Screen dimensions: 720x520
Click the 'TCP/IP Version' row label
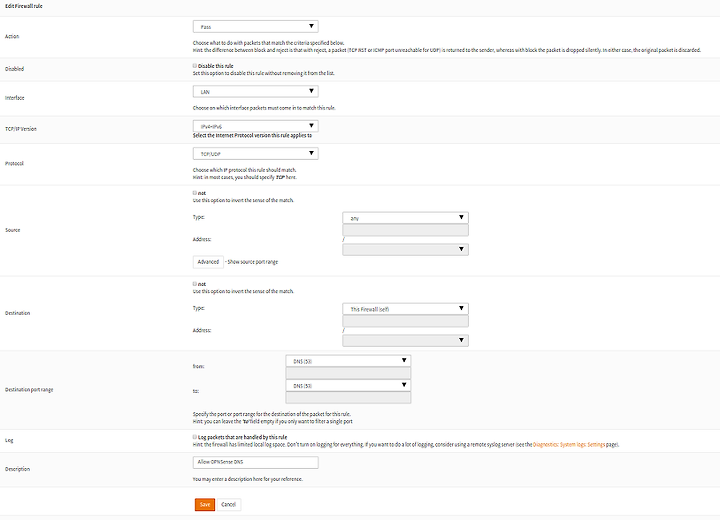pyautogui.click(x=21, y=129)
